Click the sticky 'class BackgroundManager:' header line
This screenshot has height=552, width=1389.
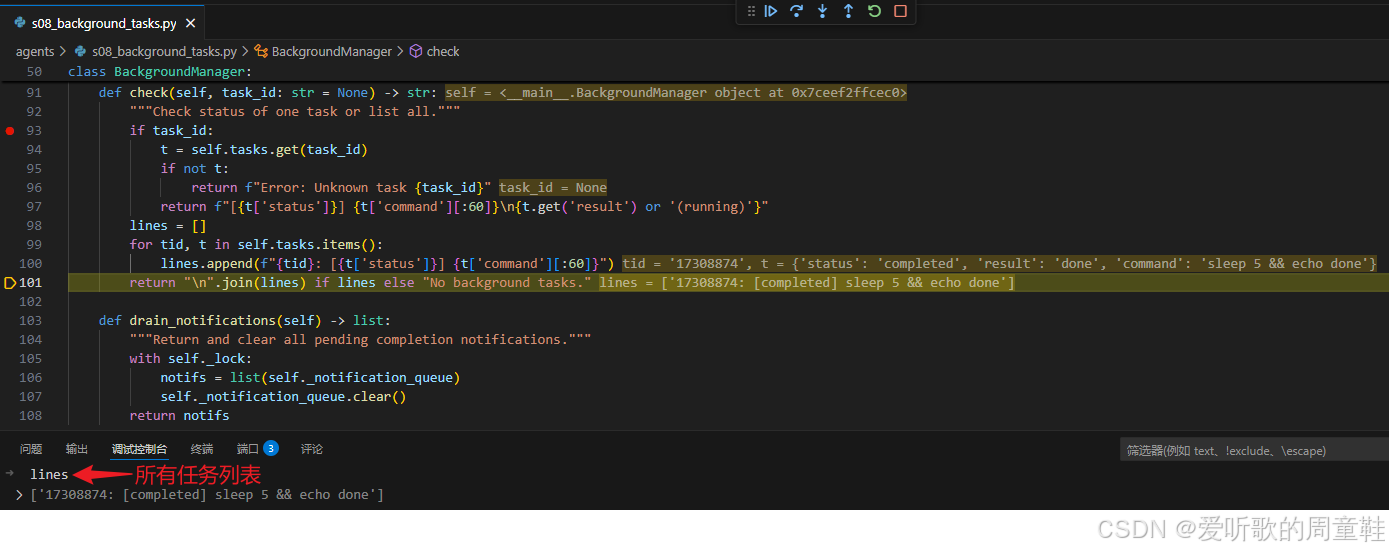160,72
